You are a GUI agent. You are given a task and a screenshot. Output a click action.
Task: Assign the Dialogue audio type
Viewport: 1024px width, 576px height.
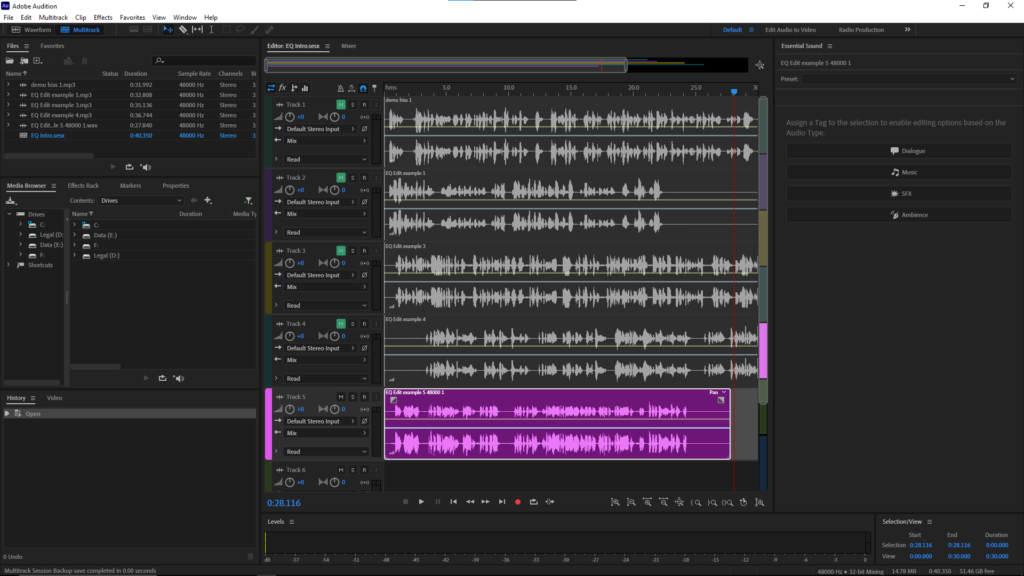pyautogui.click(x=907, y=151)
